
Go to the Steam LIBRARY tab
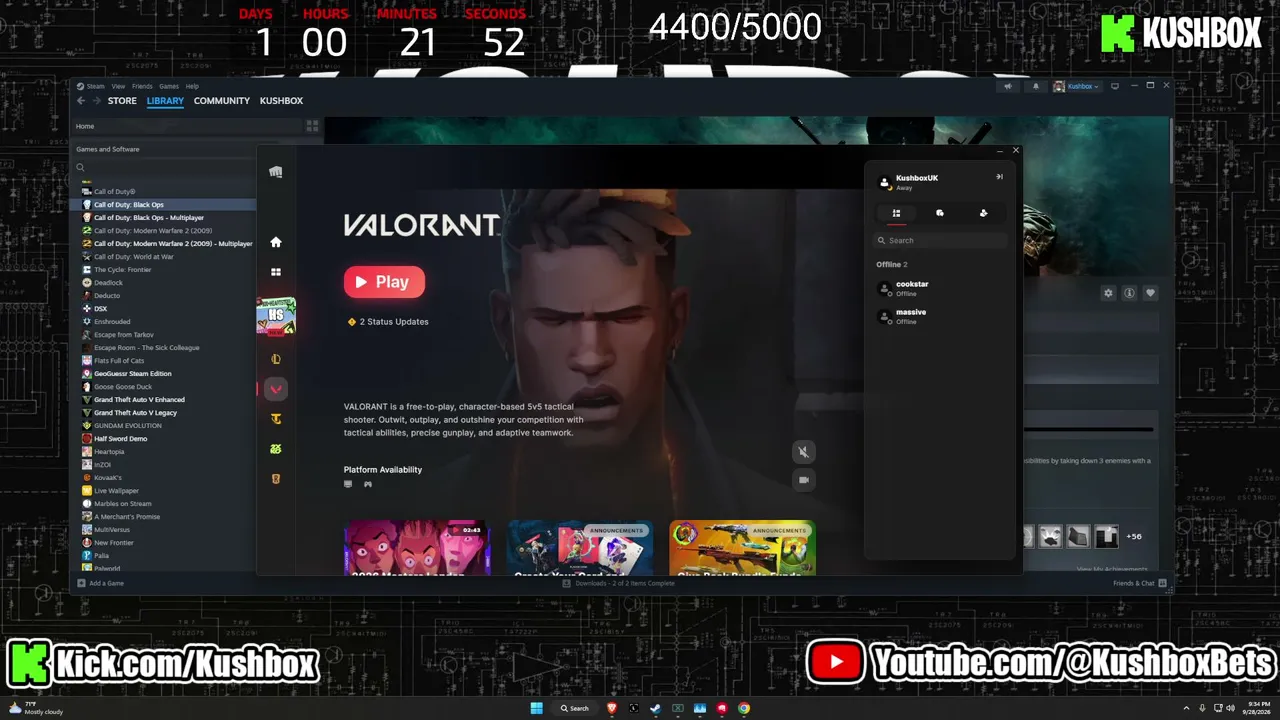[x=165, y=101]
